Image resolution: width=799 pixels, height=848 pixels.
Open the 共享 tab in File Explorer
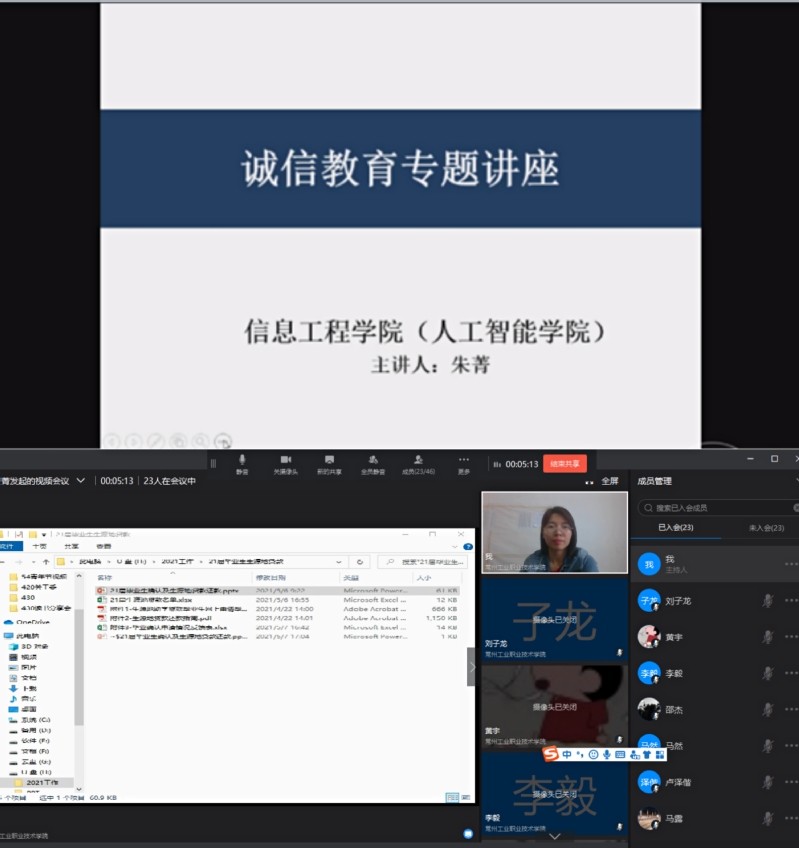[x=72, y=547]
